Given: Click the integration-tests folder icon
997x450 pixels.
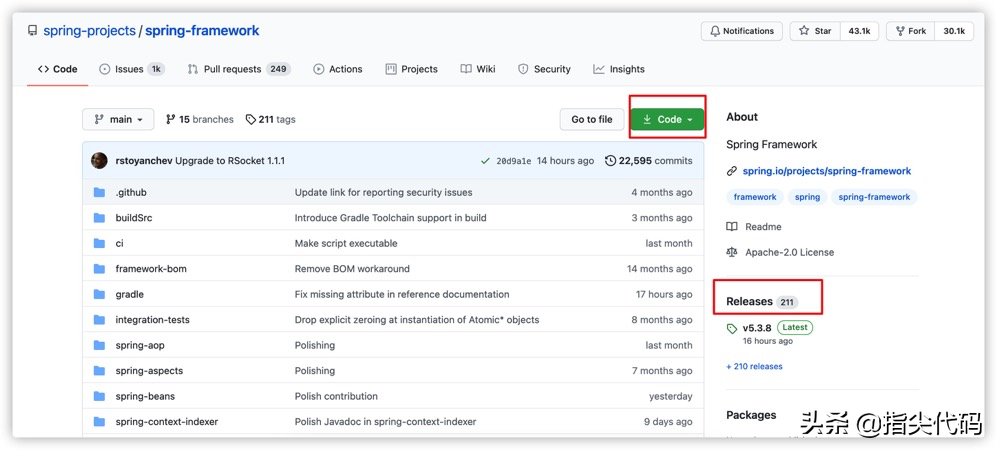Looking at the screenshot, I should [99, 320].
